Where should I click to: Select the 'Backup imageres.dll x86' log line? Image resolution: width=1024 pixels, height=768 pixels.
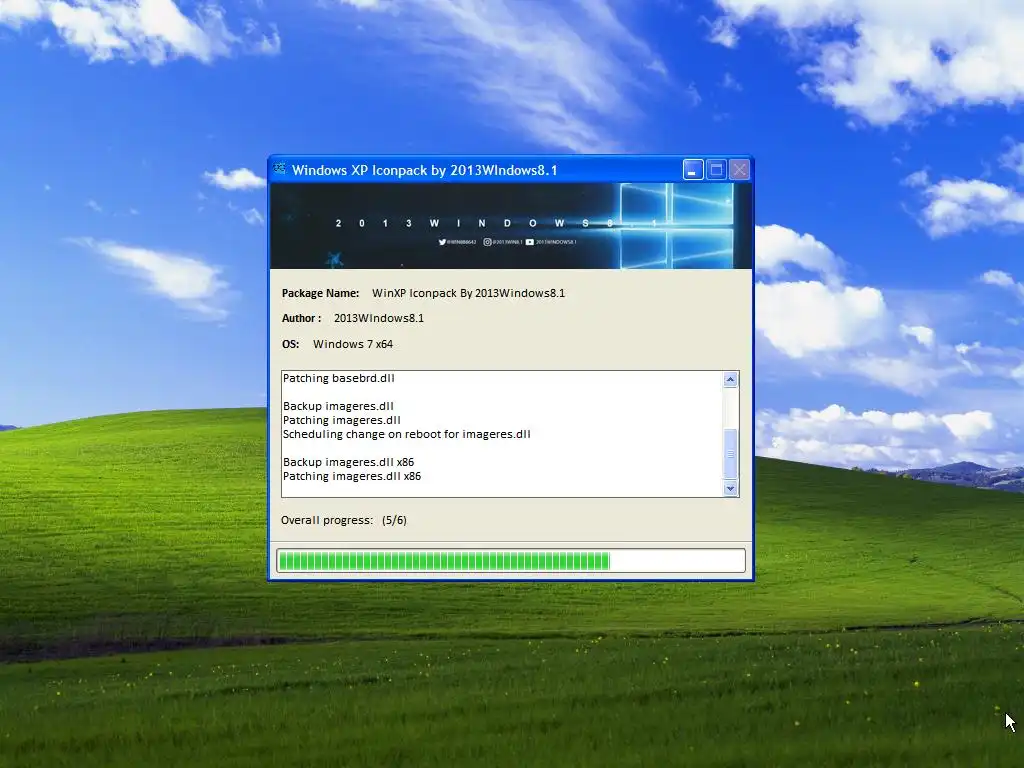point(348,462)
